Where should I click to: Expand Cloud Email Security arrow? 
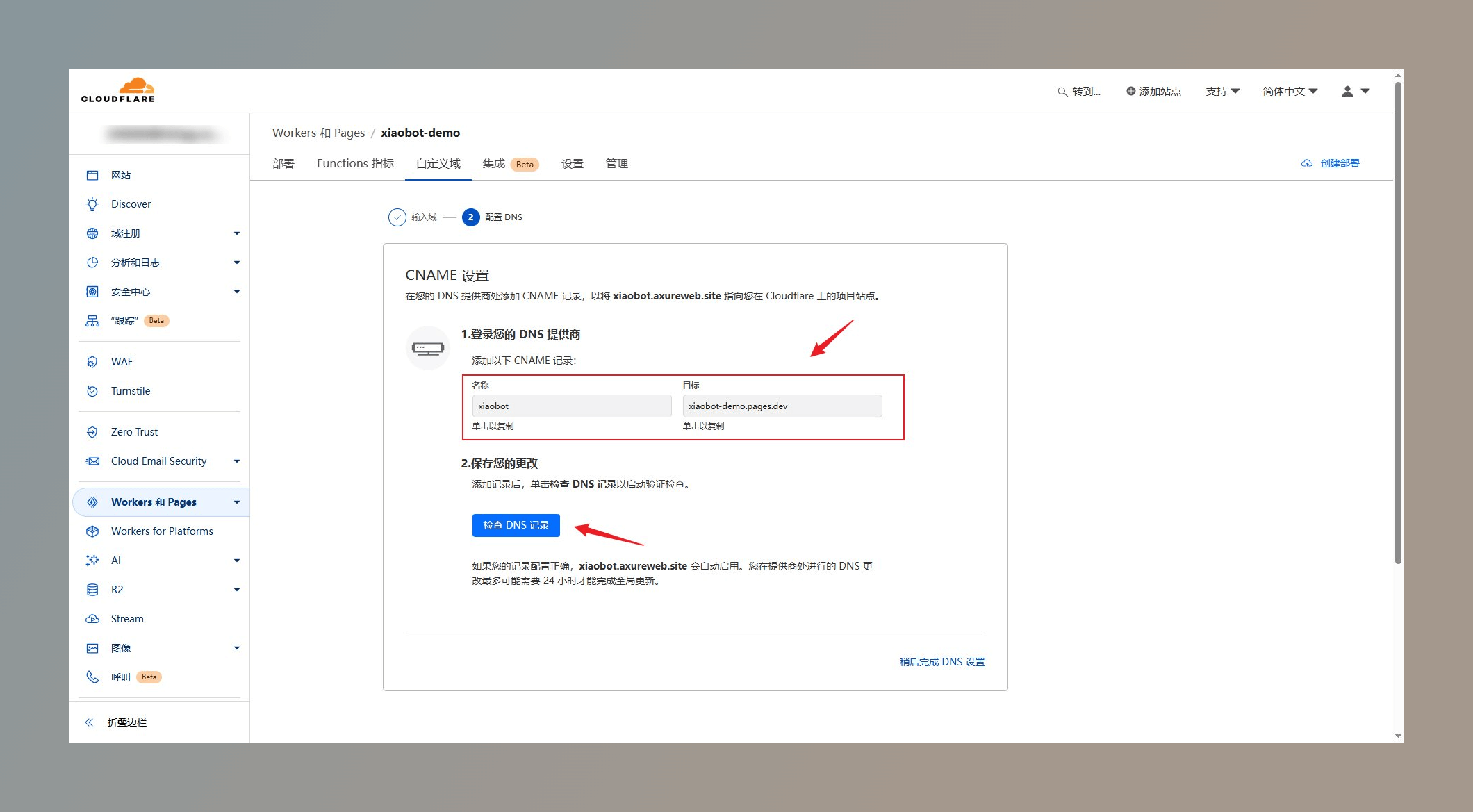coord(237,461)
